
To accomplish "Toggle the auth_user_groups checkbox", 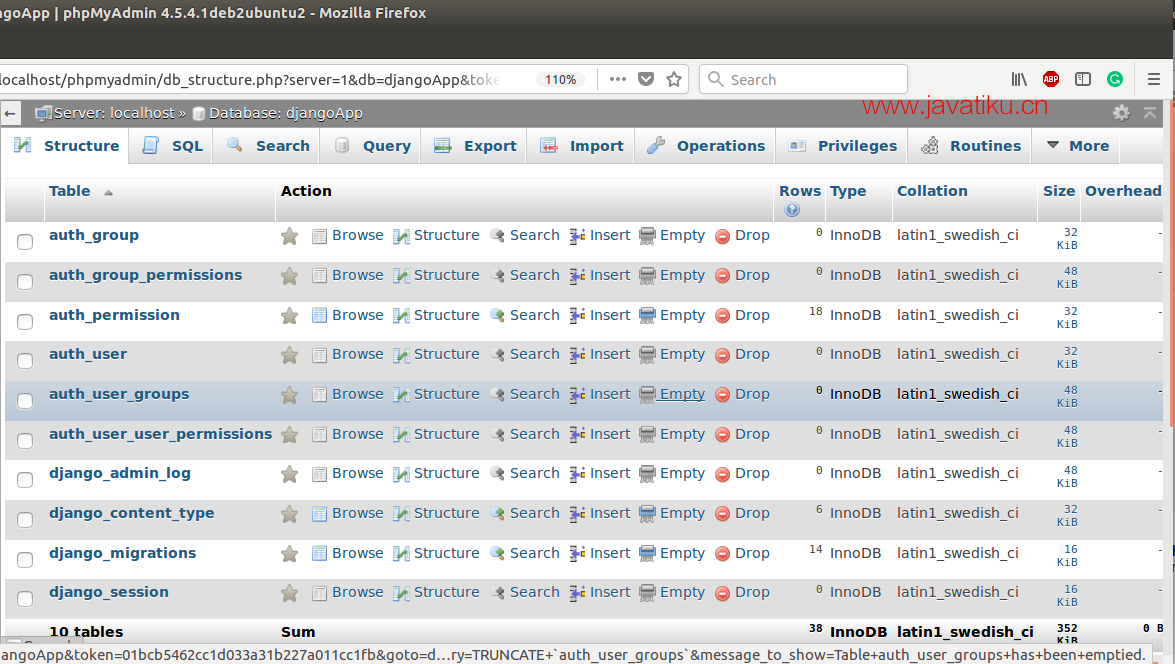I will coord(25,401).
